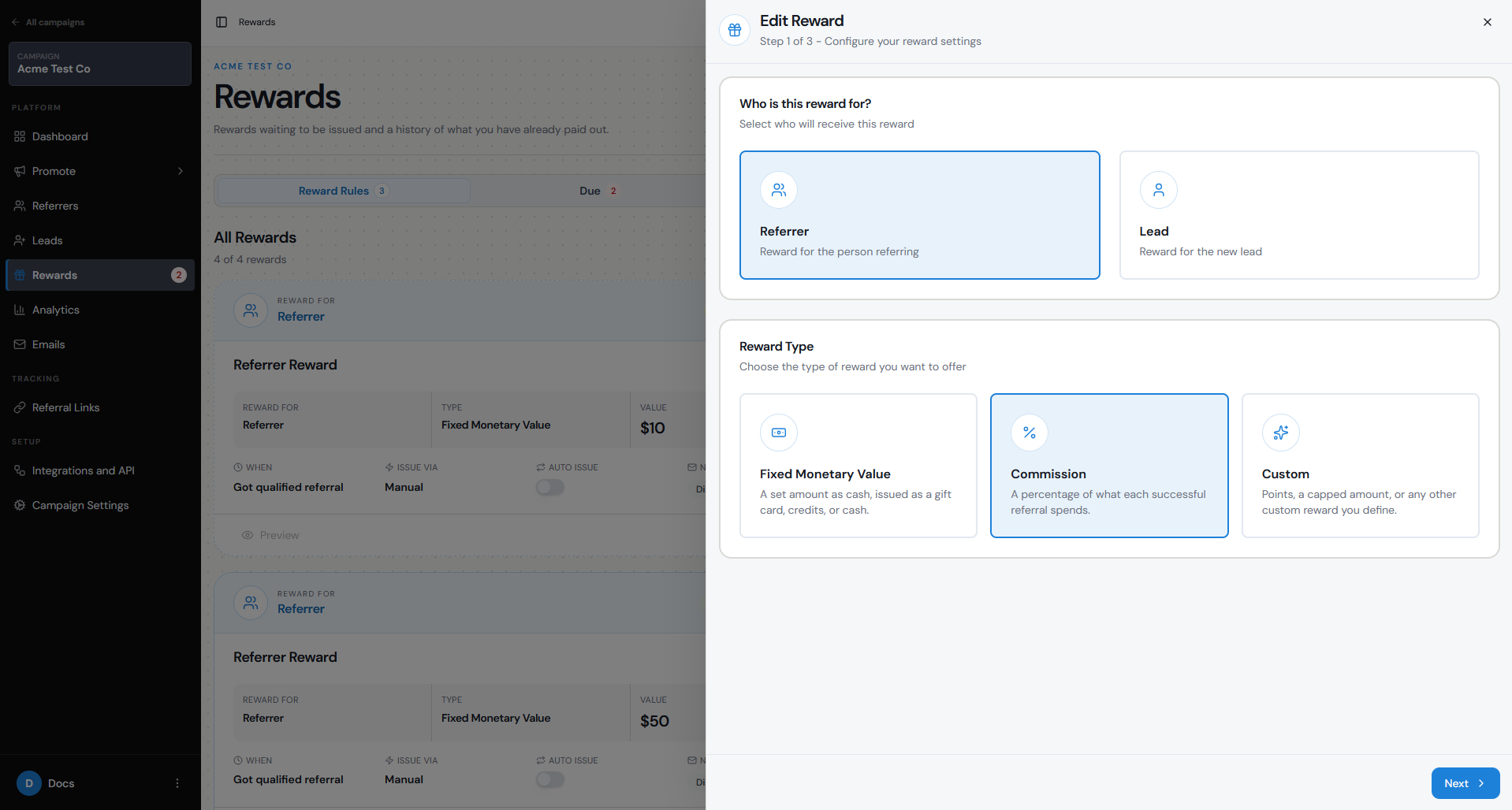Click the Referral Links chain icon
Screen dimensions: 1512x810
point(20,407)
